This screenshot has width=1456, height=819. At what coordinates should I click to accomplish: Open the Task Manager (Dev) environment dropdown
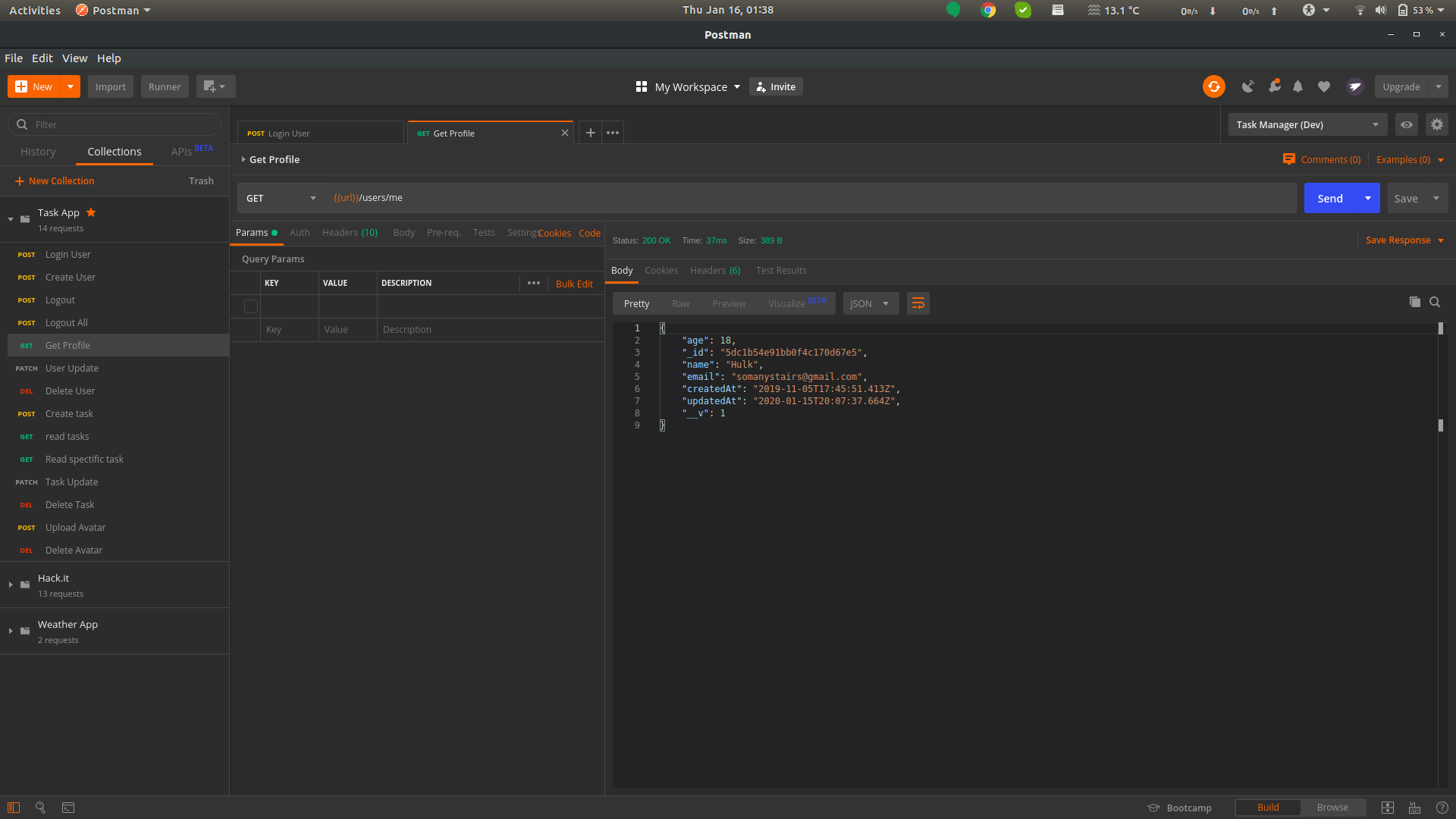[1307, 124]
